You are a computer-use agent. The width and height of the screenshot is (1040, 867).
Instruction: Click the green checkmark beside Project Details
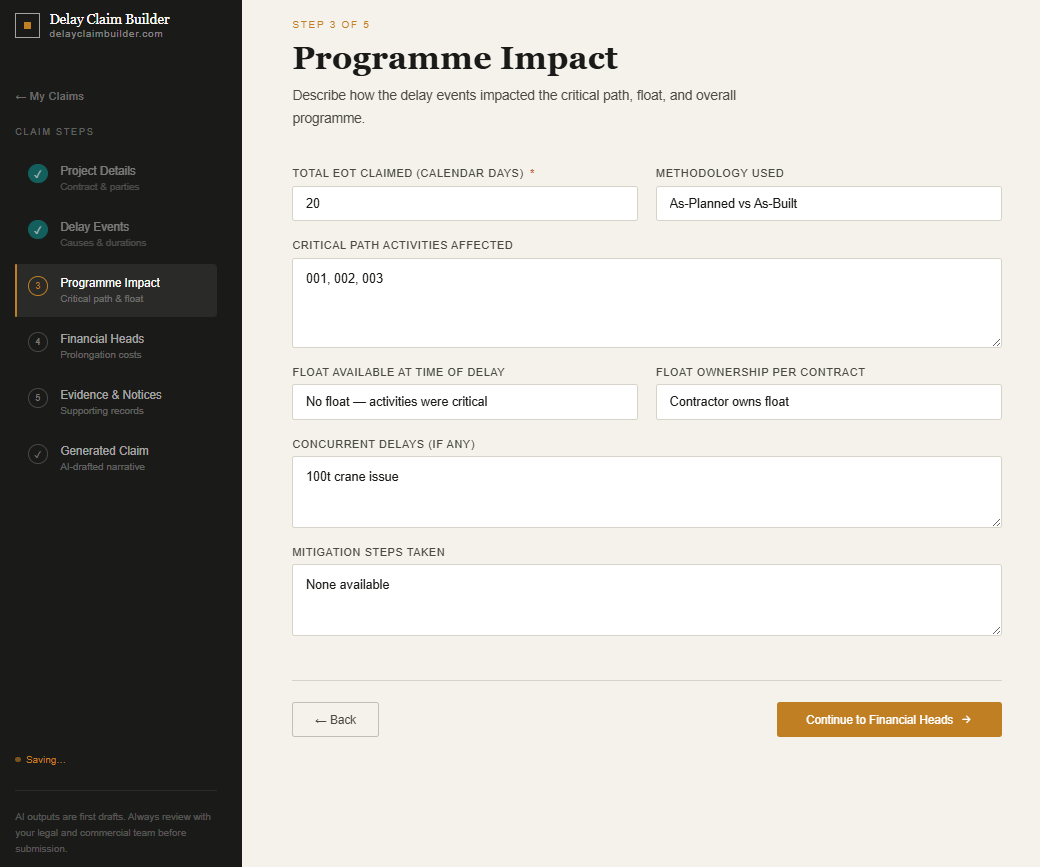38,173
